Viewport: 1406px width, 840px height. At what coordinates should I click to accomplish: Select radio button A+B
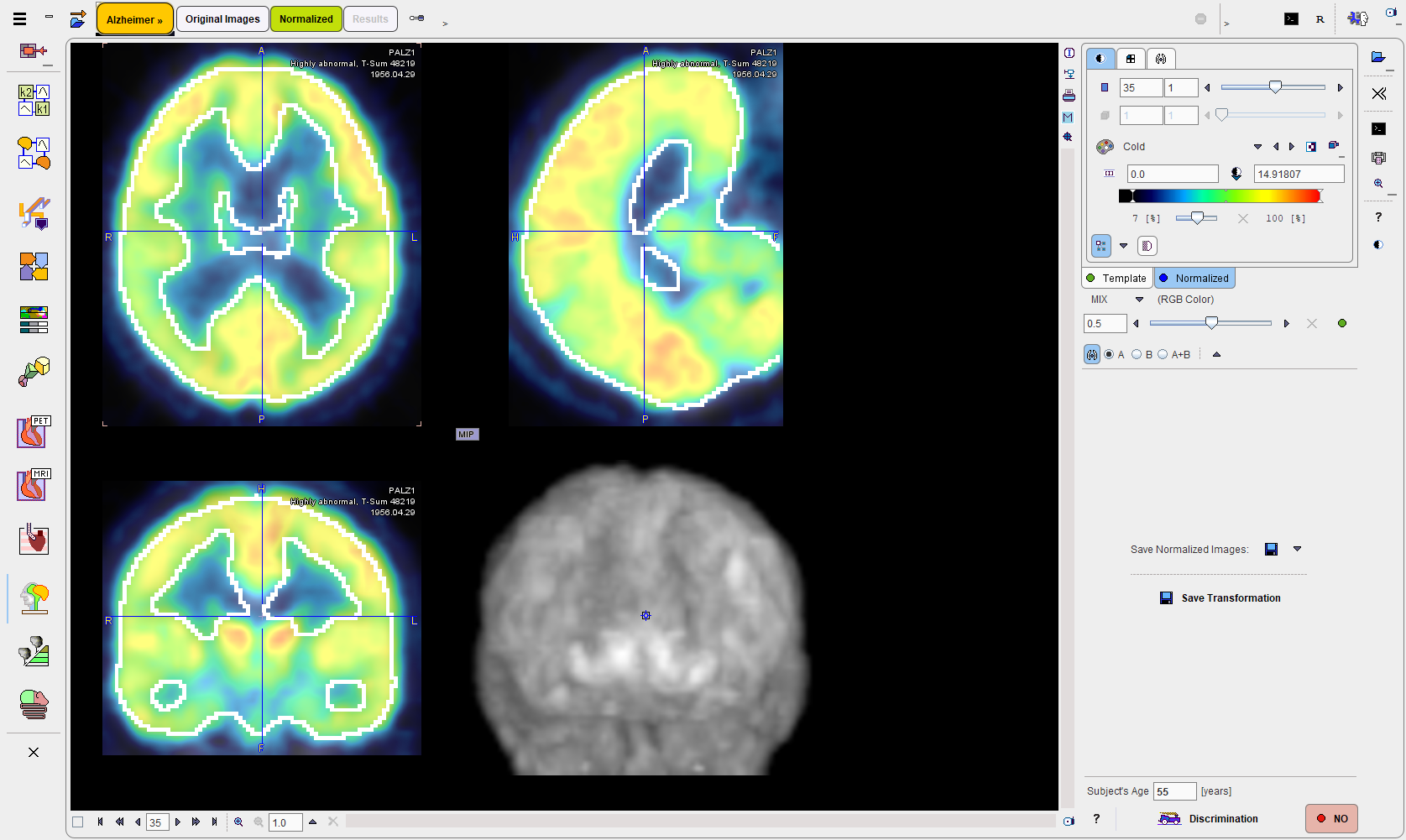click(x=1163, y=354)
